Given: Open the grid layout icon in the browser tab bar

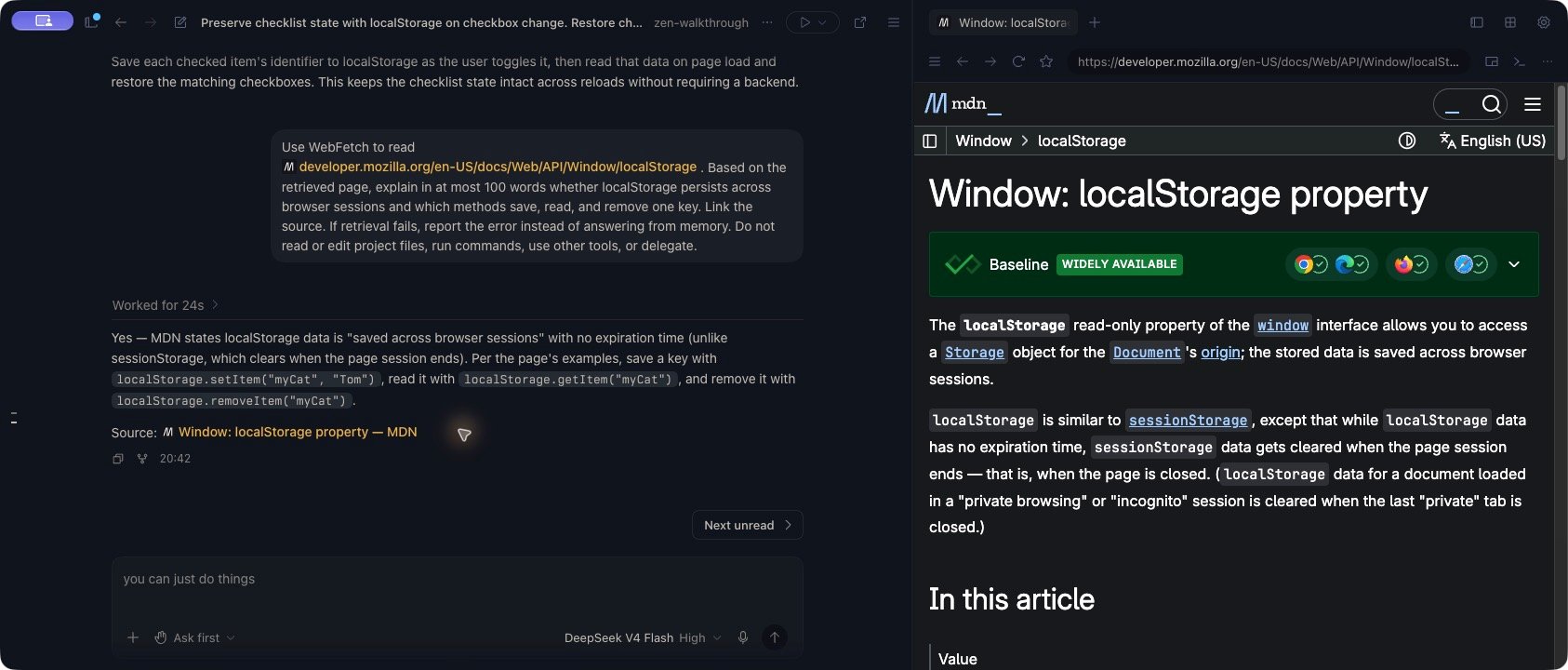Looking at the screenshot, I should tap(1510, 22).
